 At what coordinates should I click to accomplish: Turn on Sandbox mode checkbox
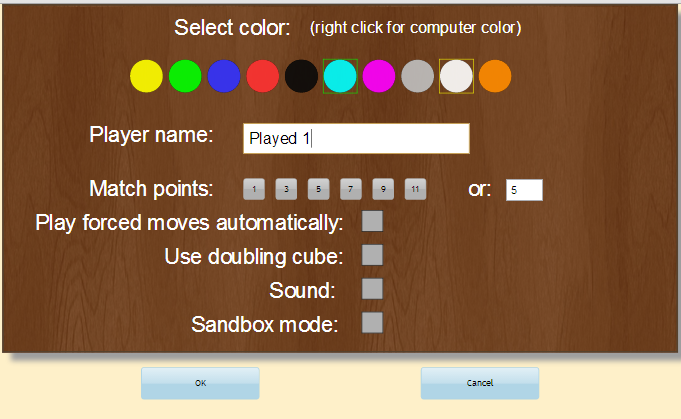(x=372, y=322)
